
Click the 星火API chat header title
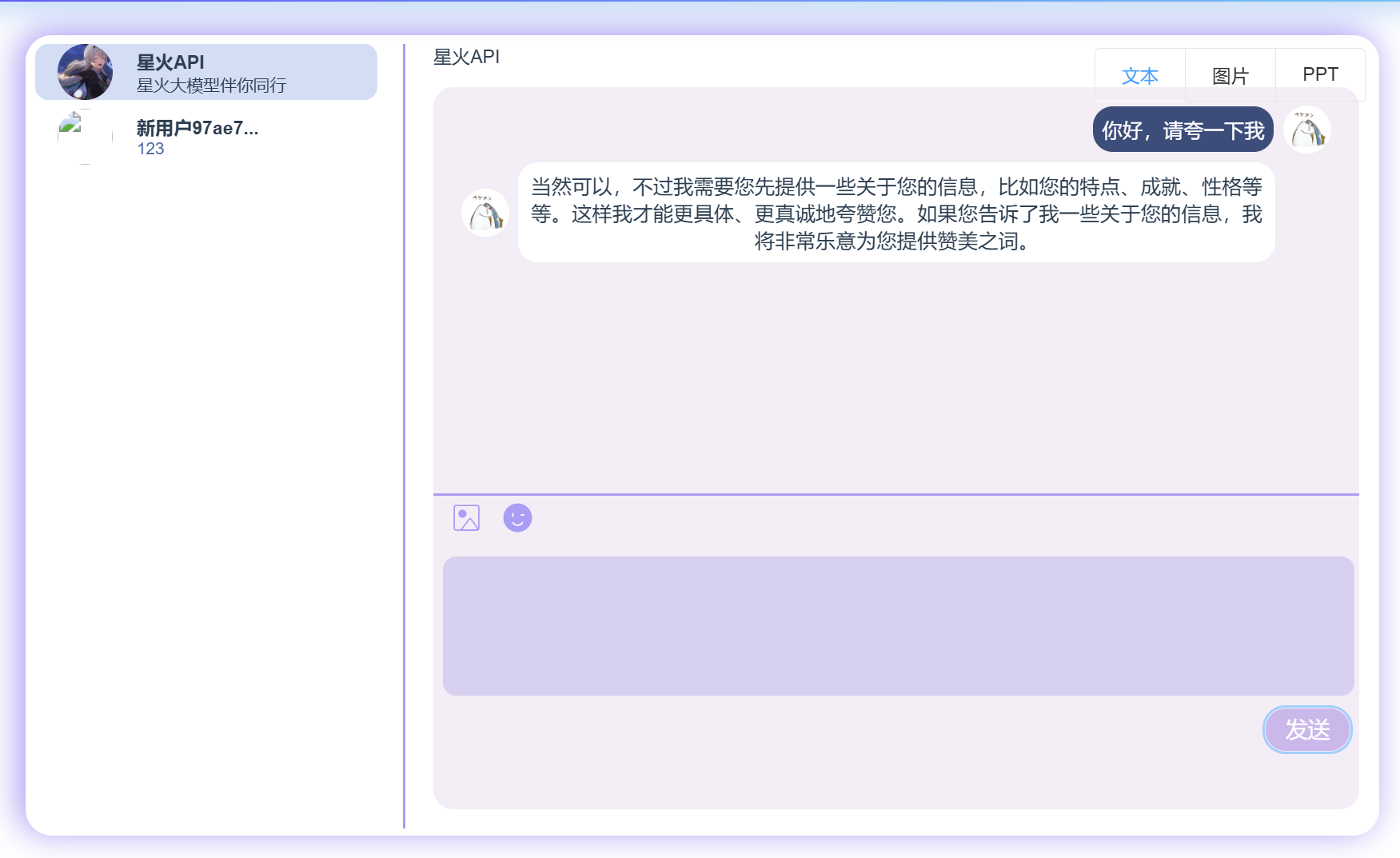pyautogui.click(x=466, y=57)
